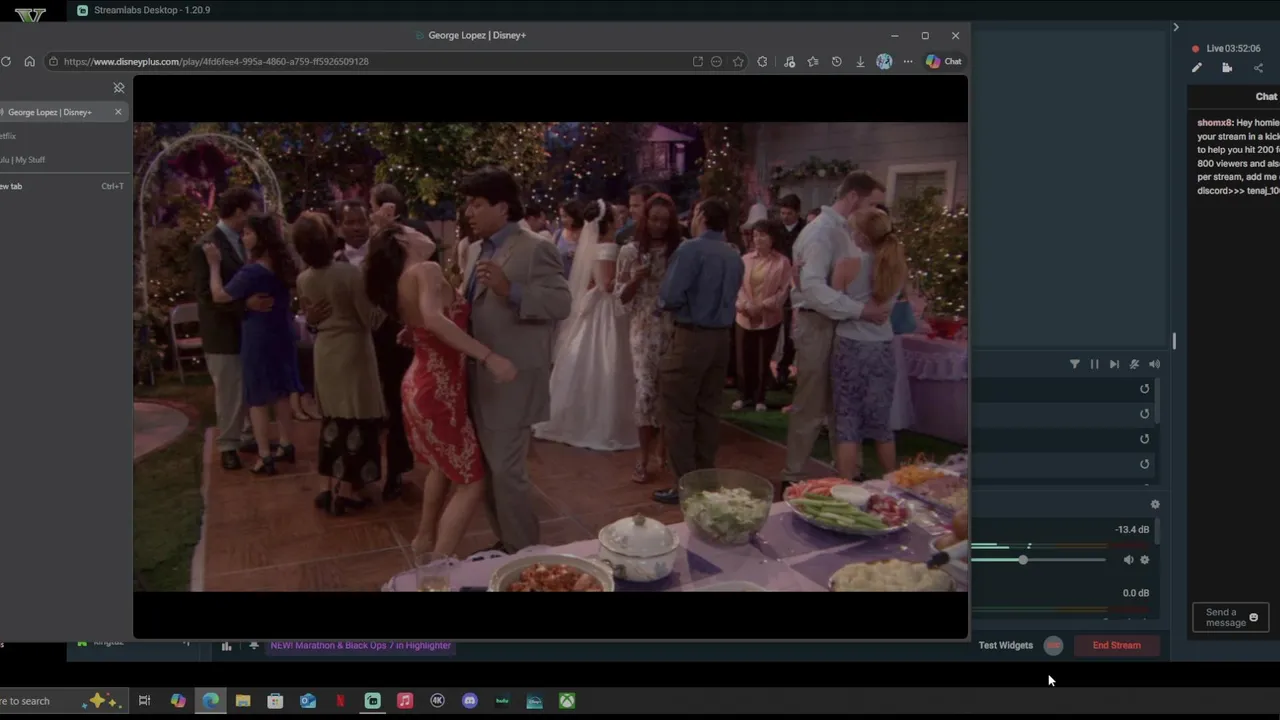1280x720 pixels.
Task: Click the performance stats bar chart icon
Action: pyautogui.click(x=227, y=646)
